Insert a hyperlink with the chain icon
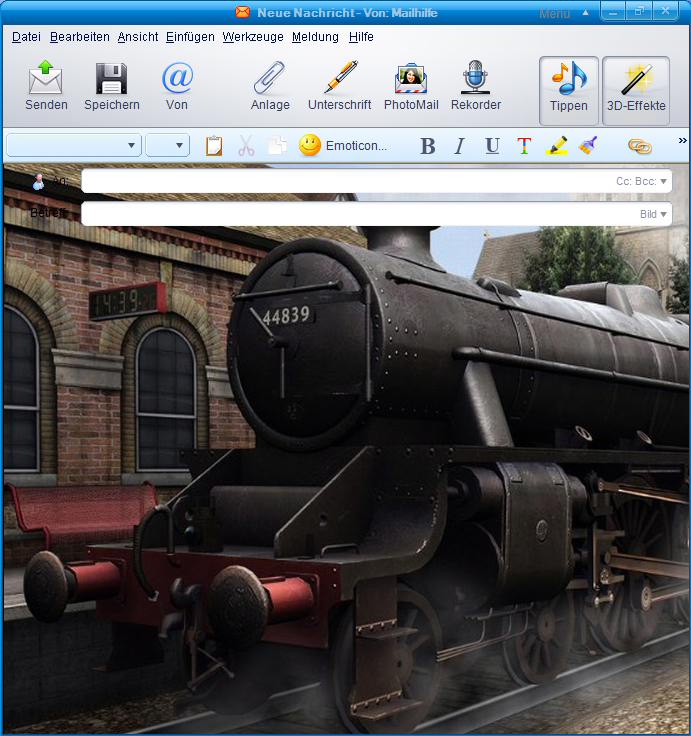Viewport: 691px width, 736px height. (640, 146)
